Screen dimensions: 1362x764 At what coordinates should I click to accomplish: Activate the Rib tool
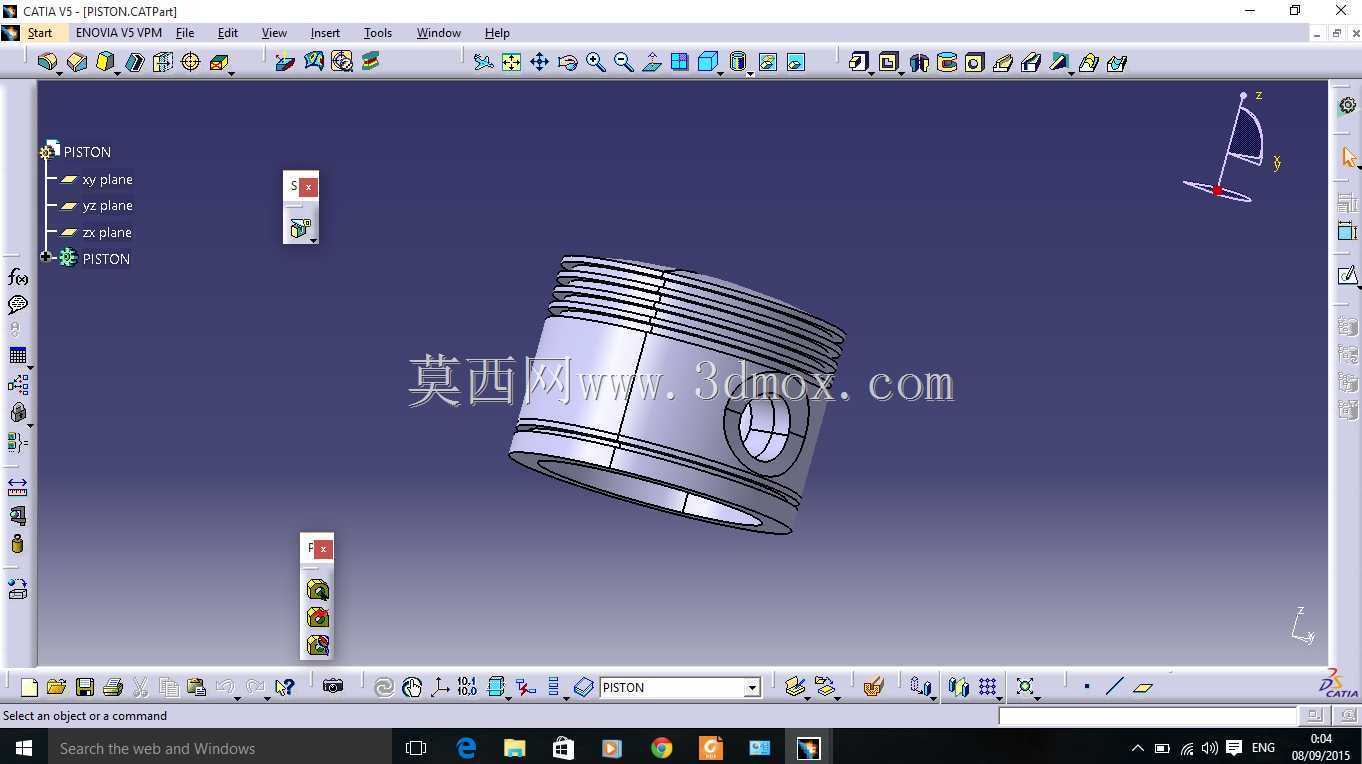(x=1002, y=62)
